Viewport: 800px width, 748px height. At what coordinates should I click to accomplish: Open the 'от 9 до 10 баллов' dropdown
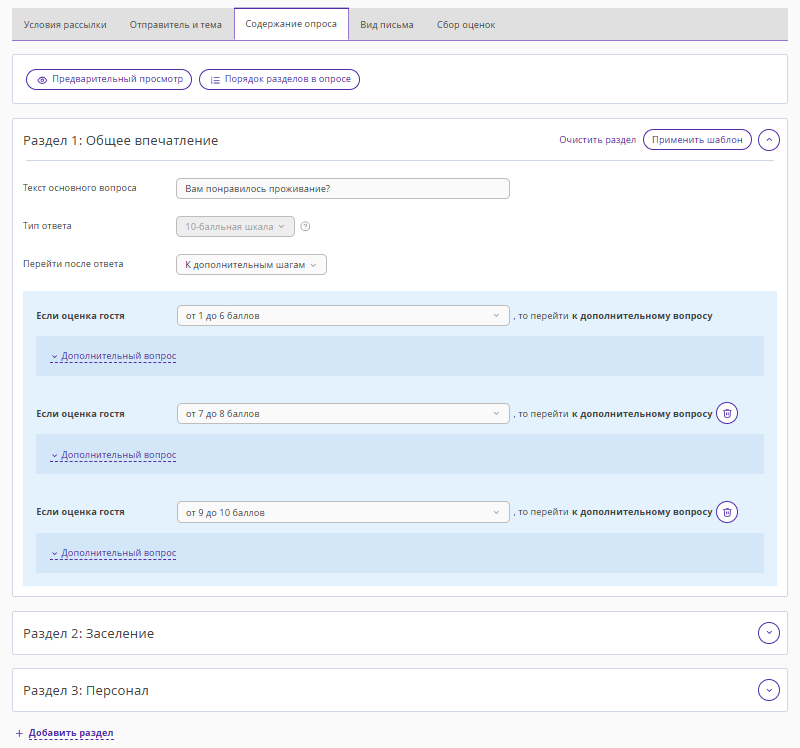pos(342,513)
